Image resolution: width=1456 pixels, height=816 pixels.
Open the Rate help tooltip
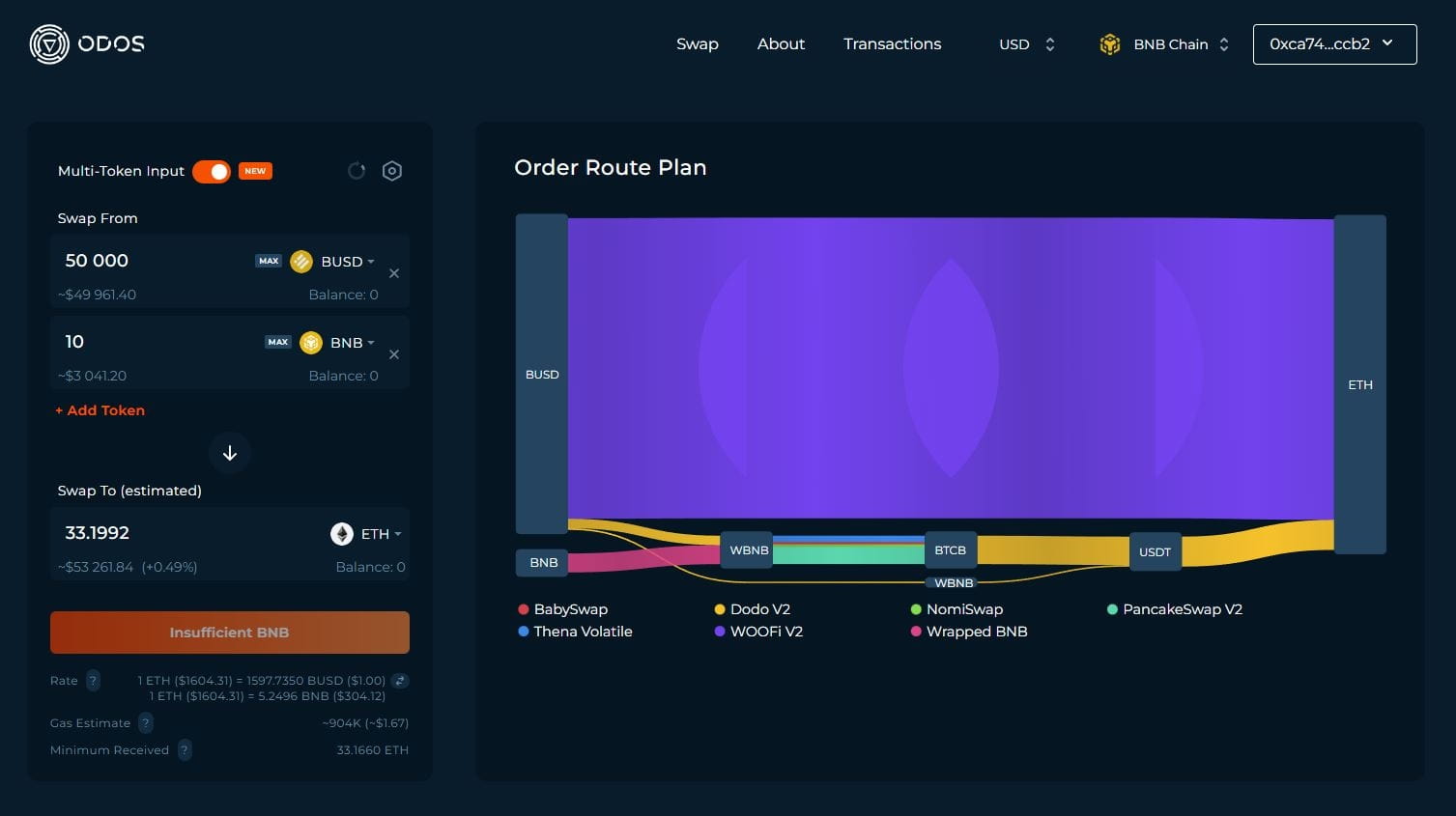coord(92,680)
